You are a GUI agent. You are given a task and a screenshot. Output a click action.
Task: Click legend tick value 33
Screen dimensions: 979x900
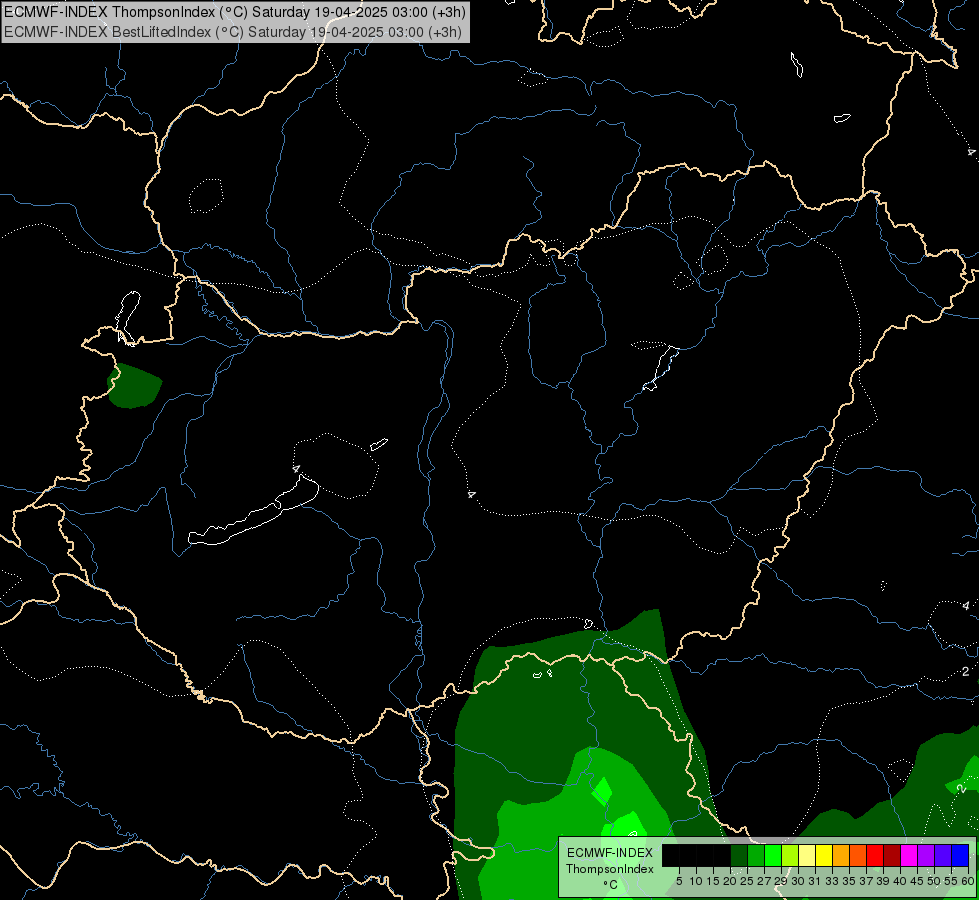coord(832,881)
